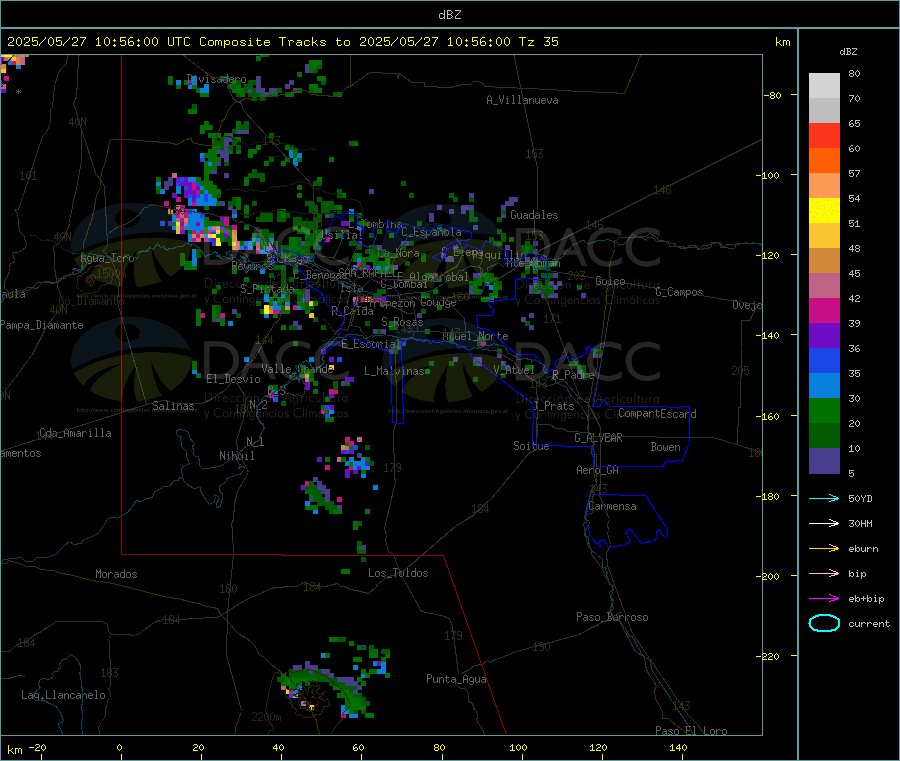
Task: Pick the yellow swatch between 54 and 51 dBZ
Action: click(x=824, y=211)
